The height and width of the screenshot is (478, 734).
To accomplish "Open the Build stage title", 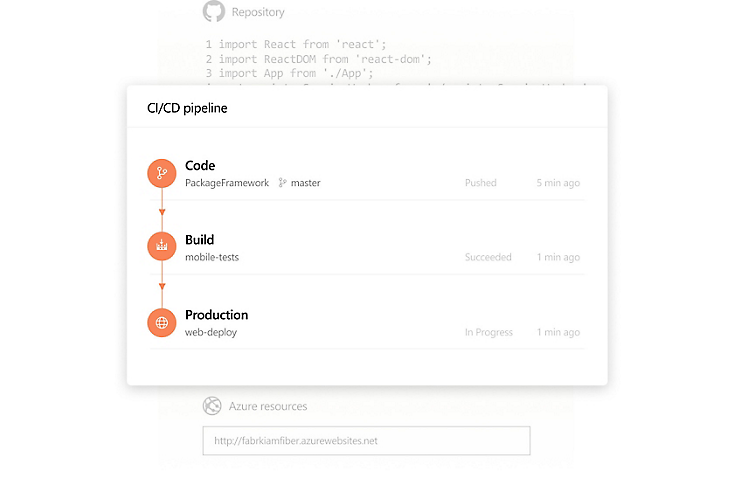I will [200, 240].
